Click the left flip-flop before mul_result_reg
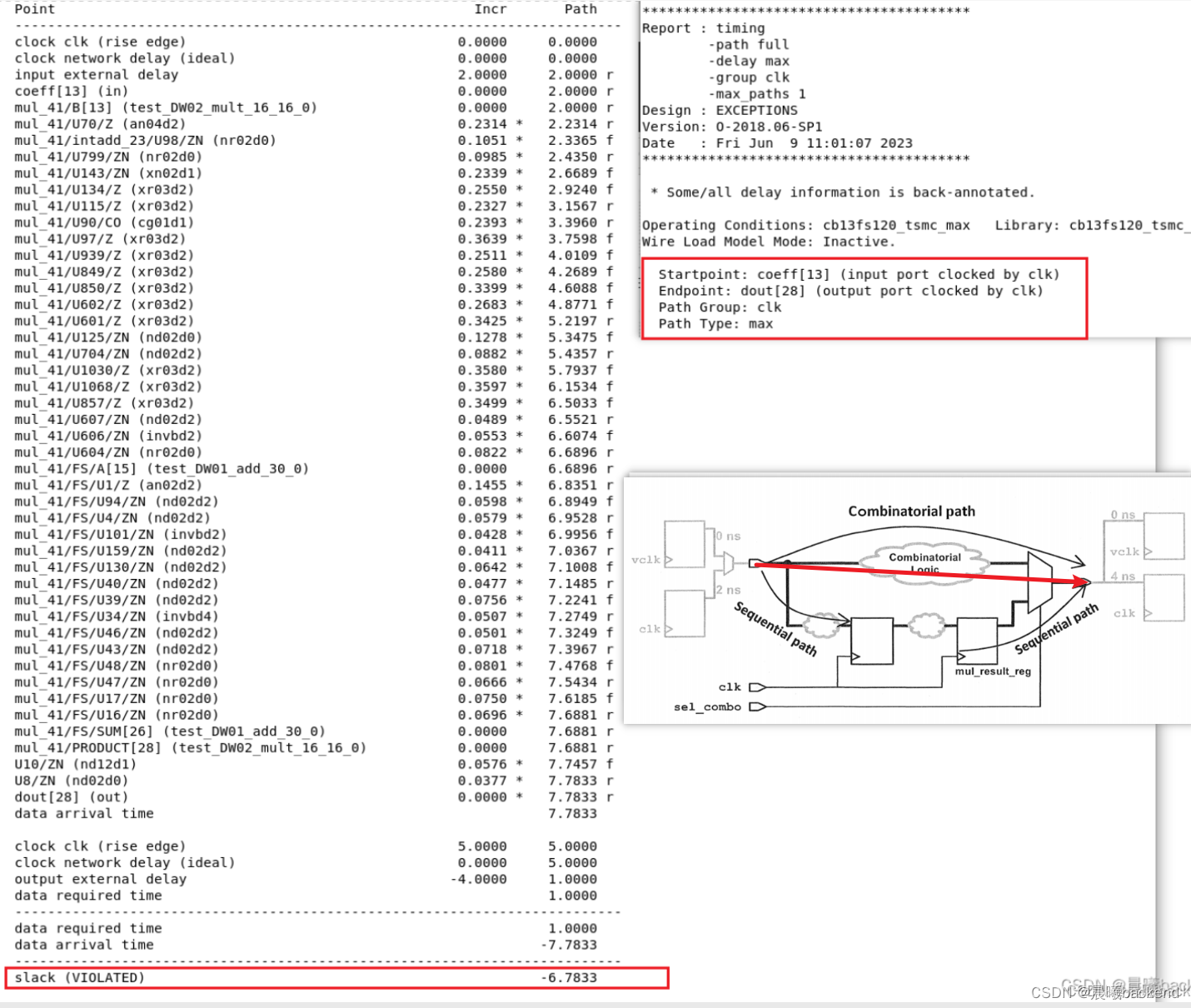1191x1008 pixels. [872, 641]
